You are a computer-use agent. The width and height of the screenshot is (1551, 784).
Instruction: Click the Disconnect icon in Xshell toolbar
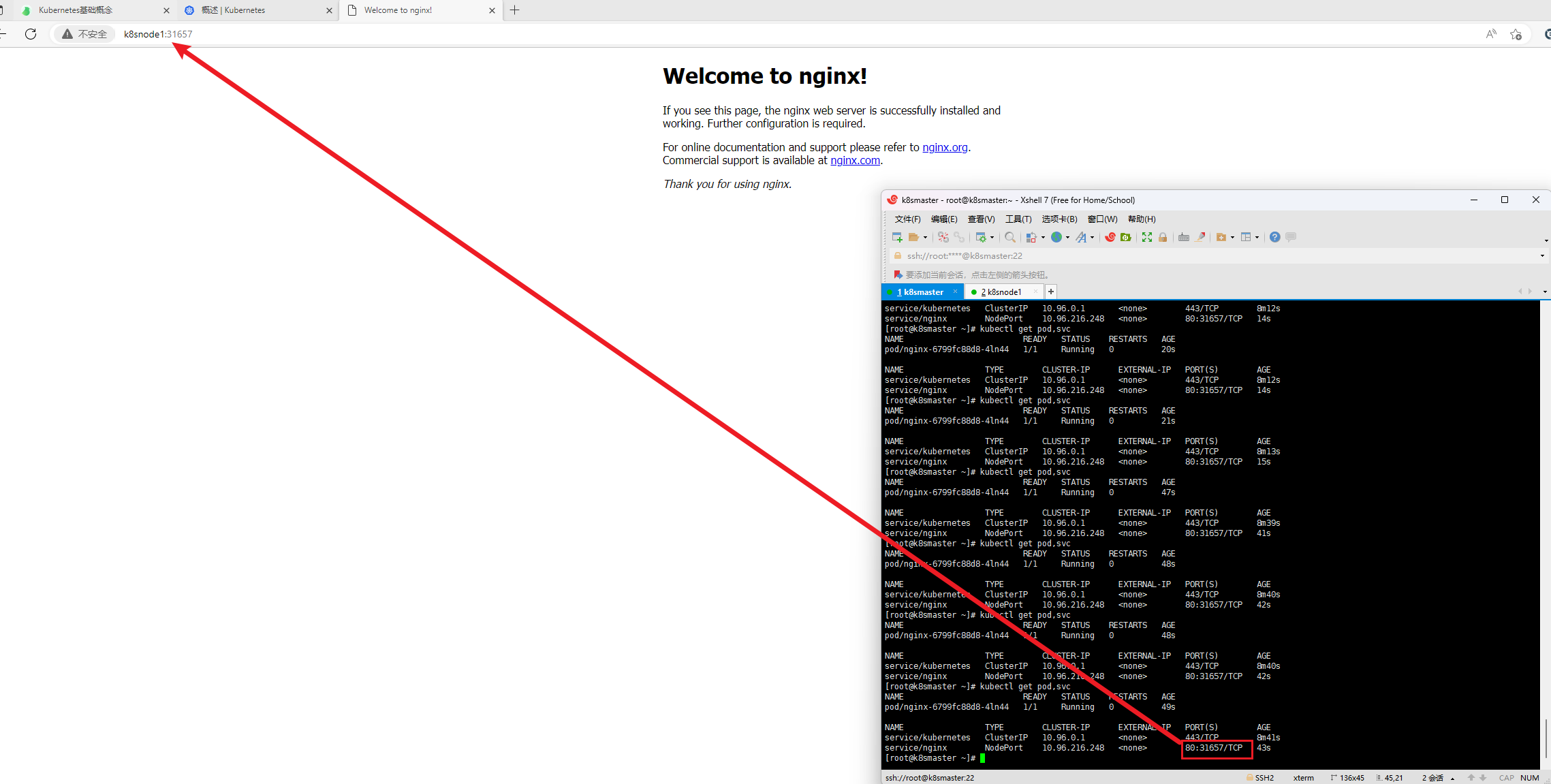point(943,237)
